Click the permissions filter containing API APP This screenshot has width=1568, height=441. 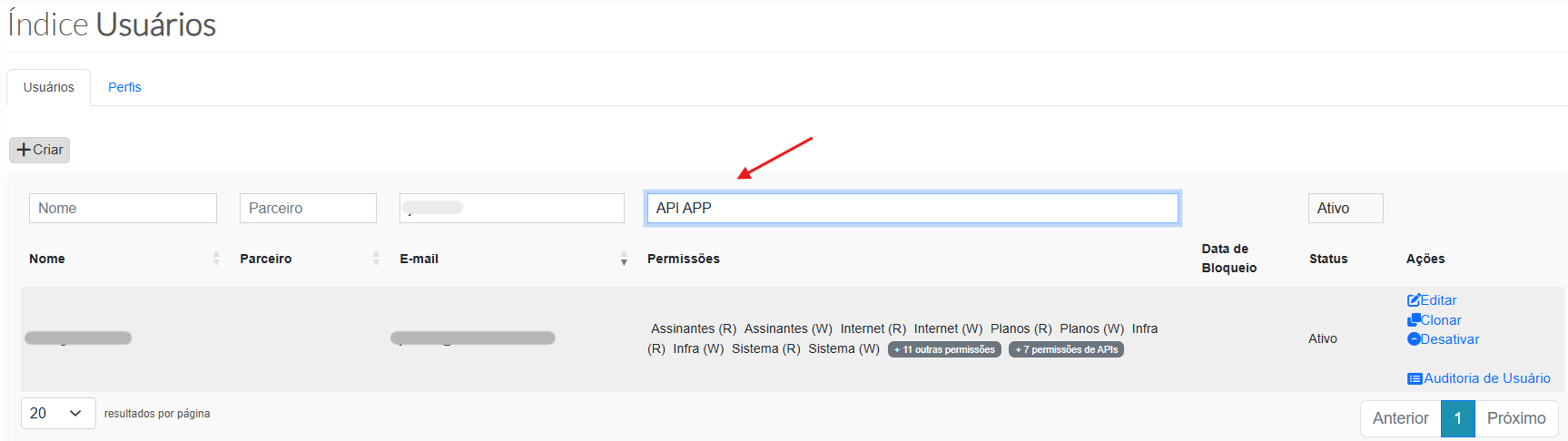pos(912,208)
